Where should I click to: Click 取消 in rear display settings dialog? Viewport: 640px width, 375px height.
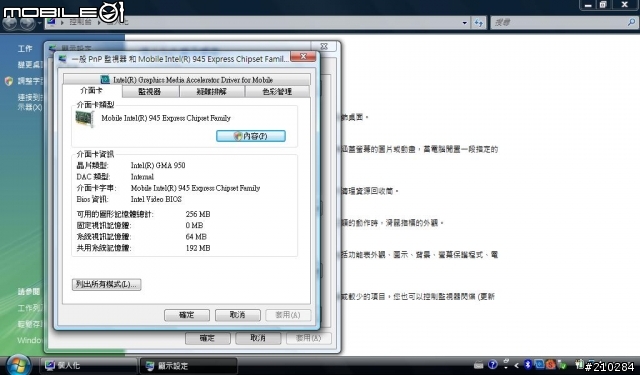[x=258, y=338]
